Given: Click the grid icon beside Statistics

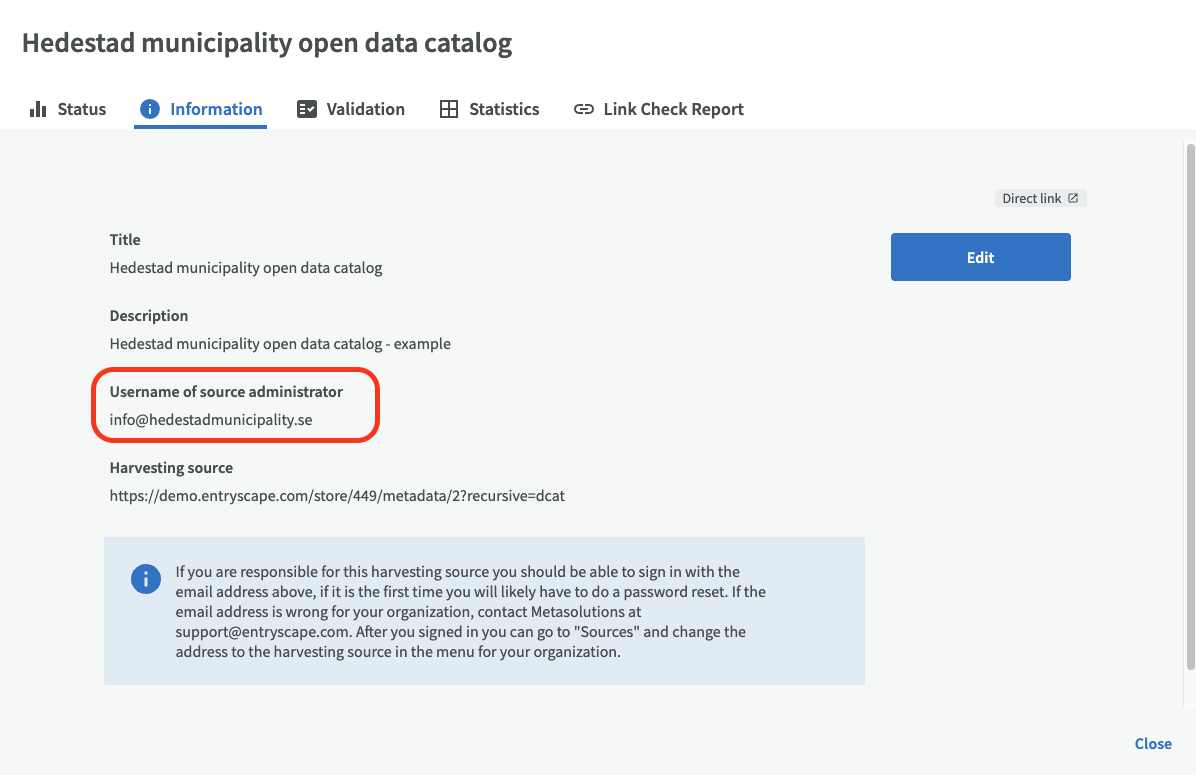Looking at the screenshot, I should [449, 109].
